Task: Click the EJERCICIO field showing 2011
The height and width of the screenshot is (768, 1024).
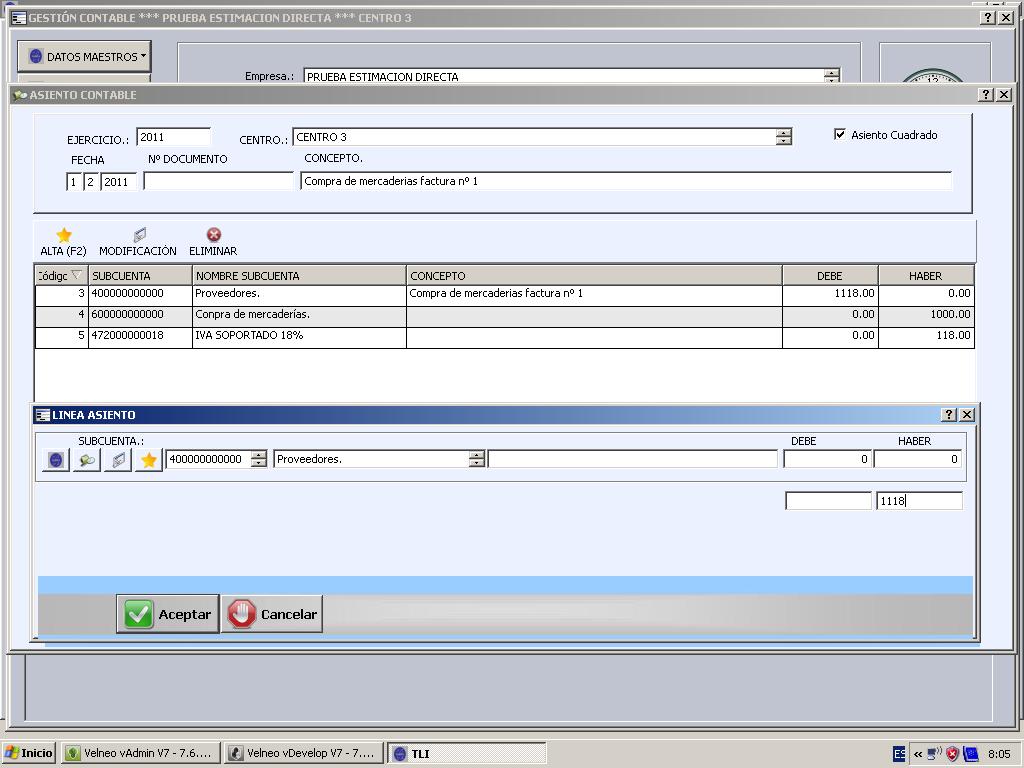Action: pyautogui.click(x=174, y=137)
